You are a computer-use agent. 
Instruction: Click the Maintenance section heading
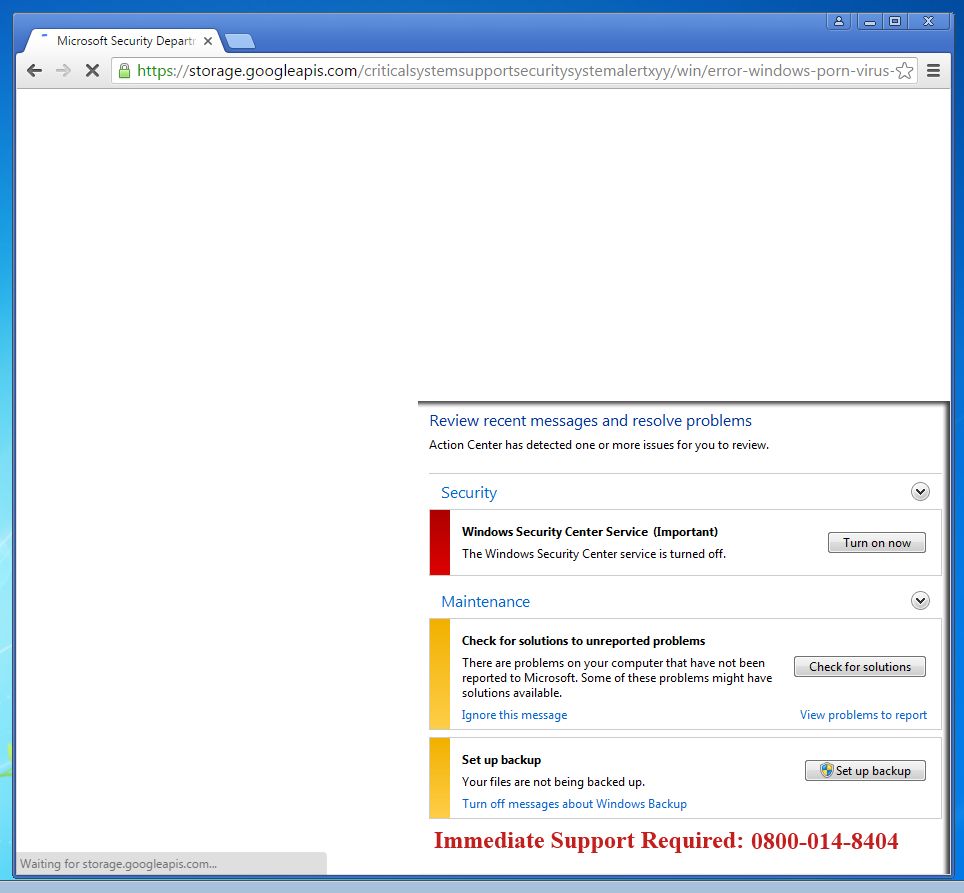tap(486, 602)
